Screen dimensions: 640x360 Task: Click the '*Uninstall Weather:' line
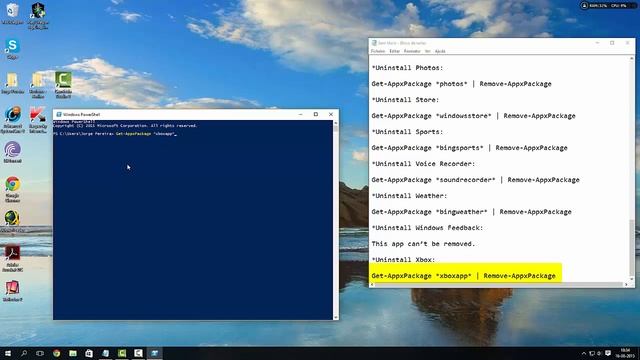409,196
